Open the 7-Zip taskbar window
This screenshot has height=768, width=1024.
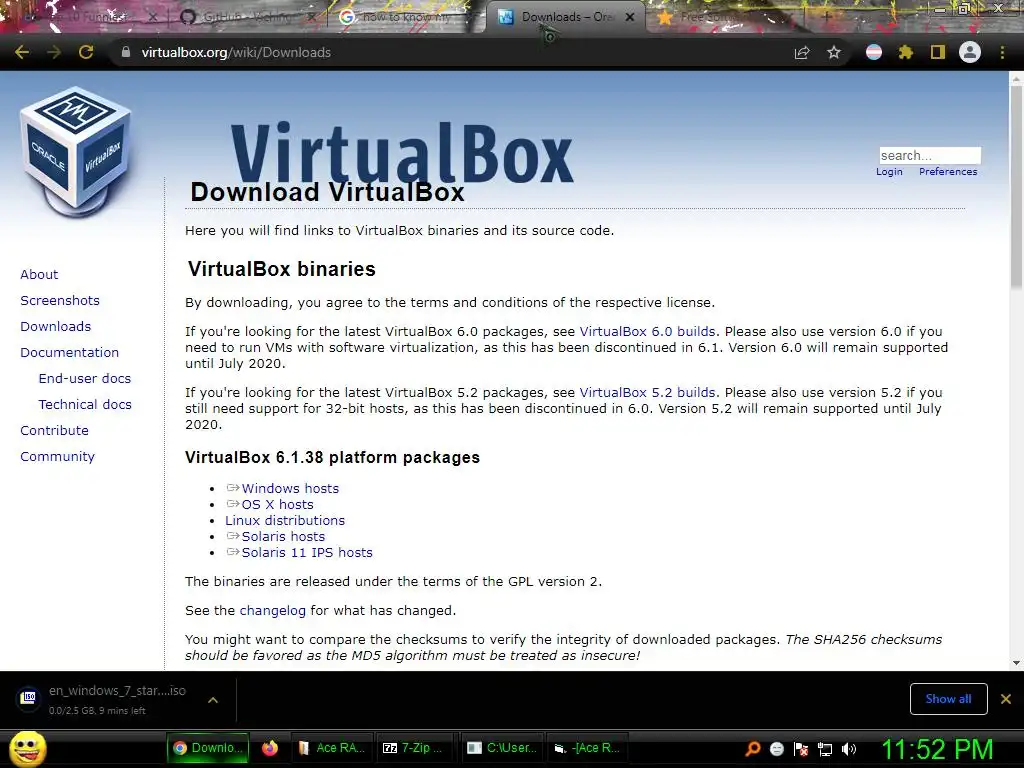point(414,748)
